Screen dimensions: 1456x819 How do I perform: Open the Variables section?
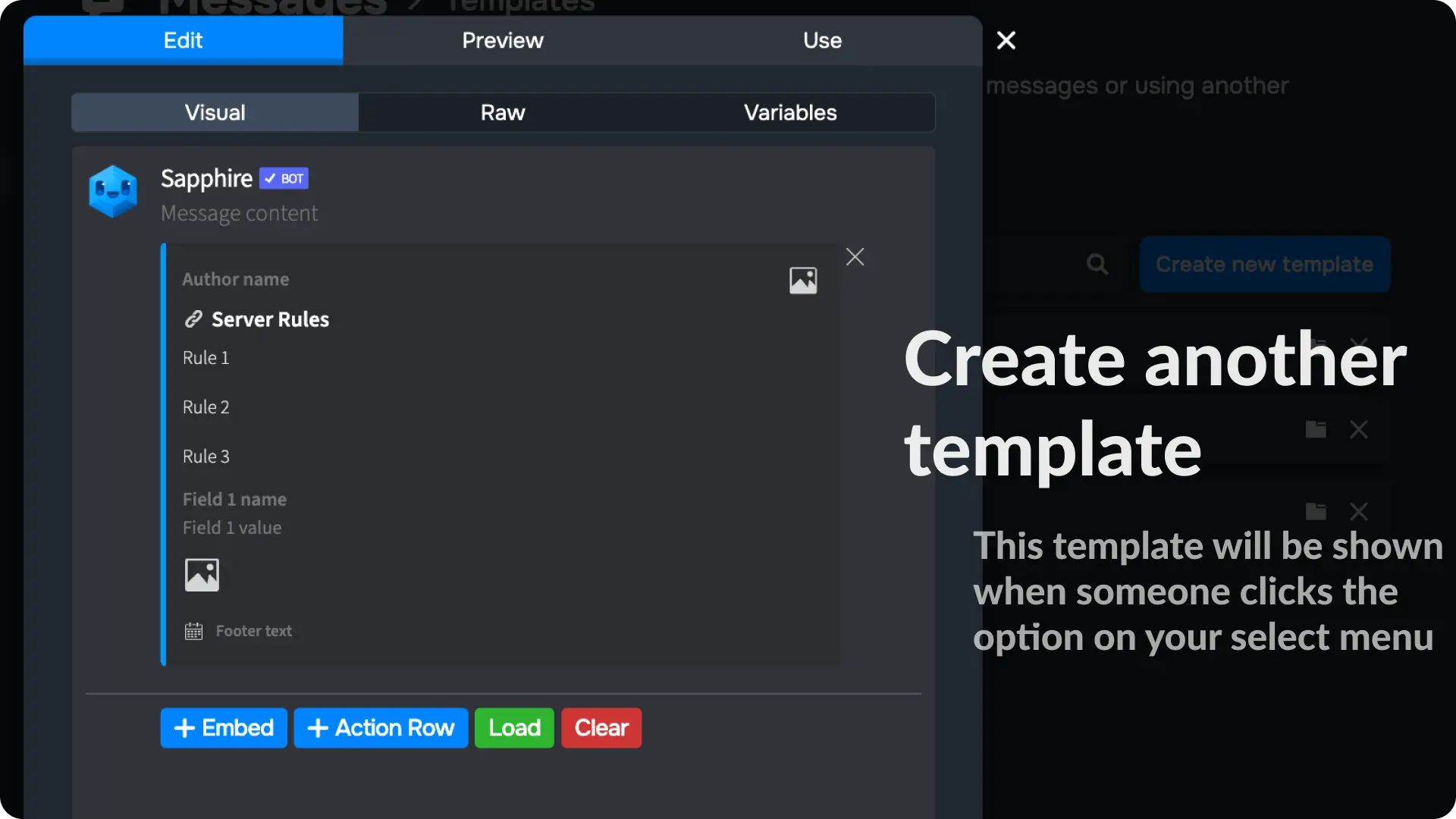(x=790, y=112)
